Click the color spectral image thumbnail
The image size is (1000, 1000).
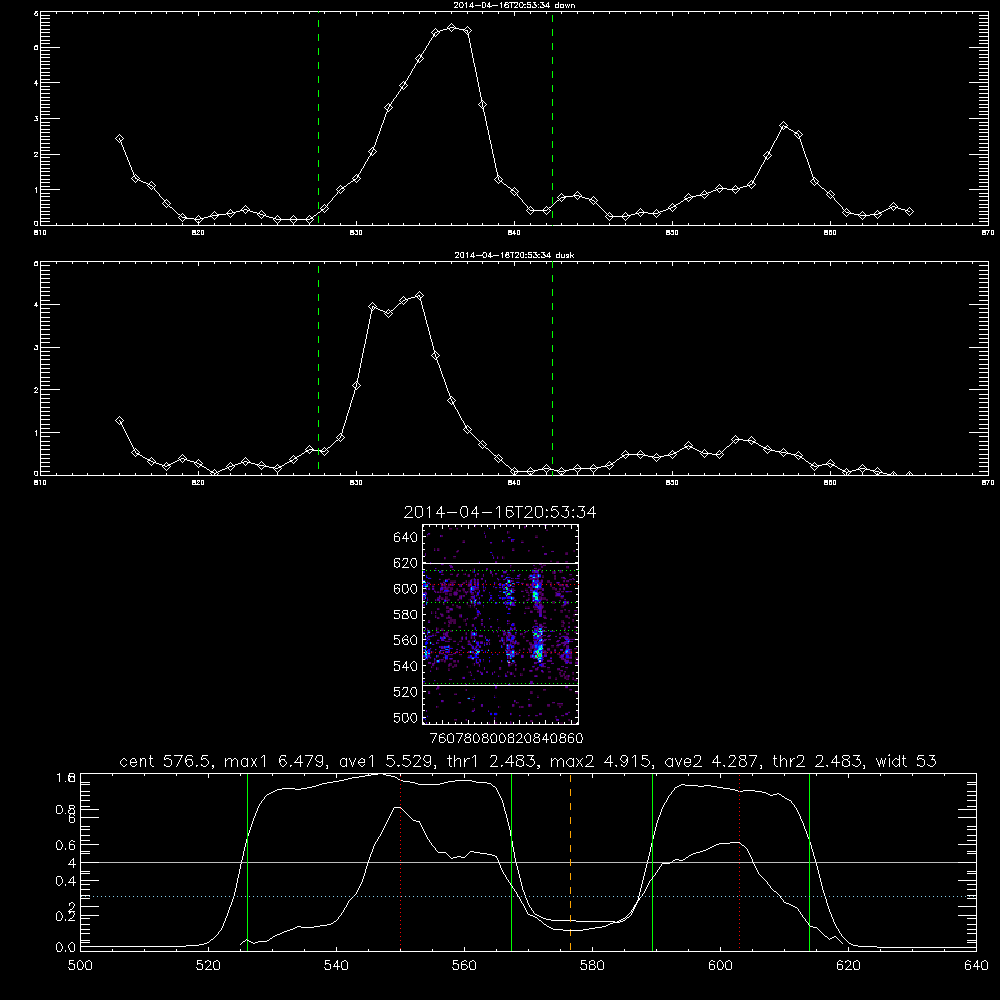pos(501,624)
